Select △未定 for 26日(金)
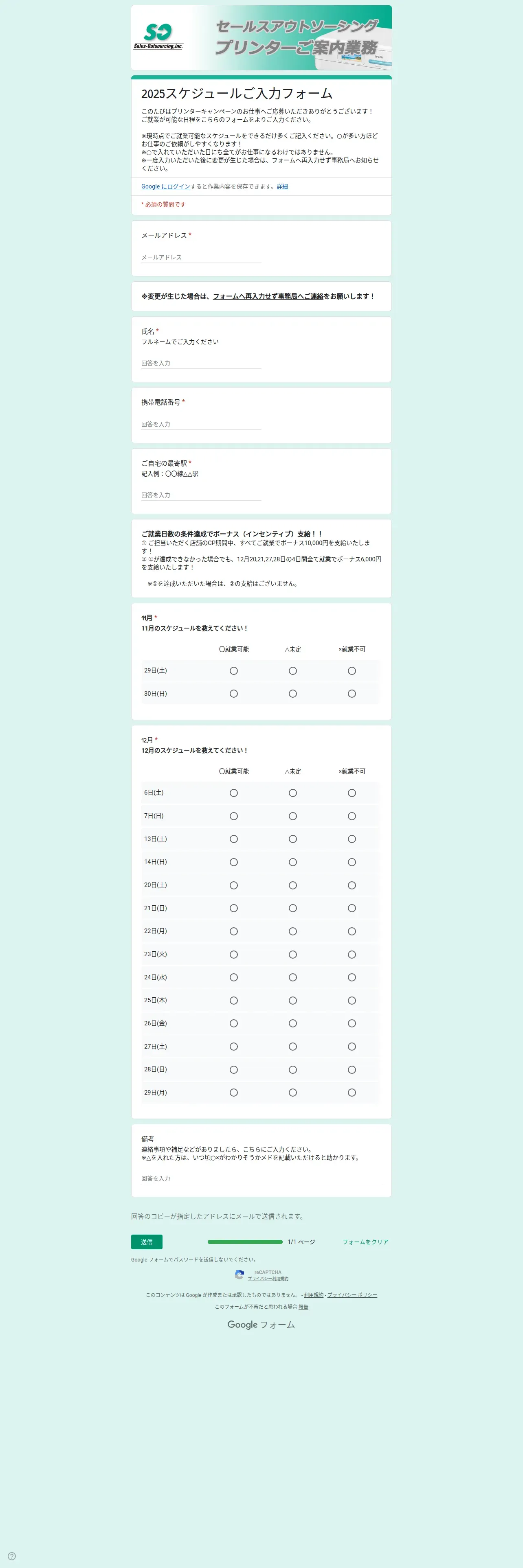This screenshot has width=523, height=1568. 293,1023
